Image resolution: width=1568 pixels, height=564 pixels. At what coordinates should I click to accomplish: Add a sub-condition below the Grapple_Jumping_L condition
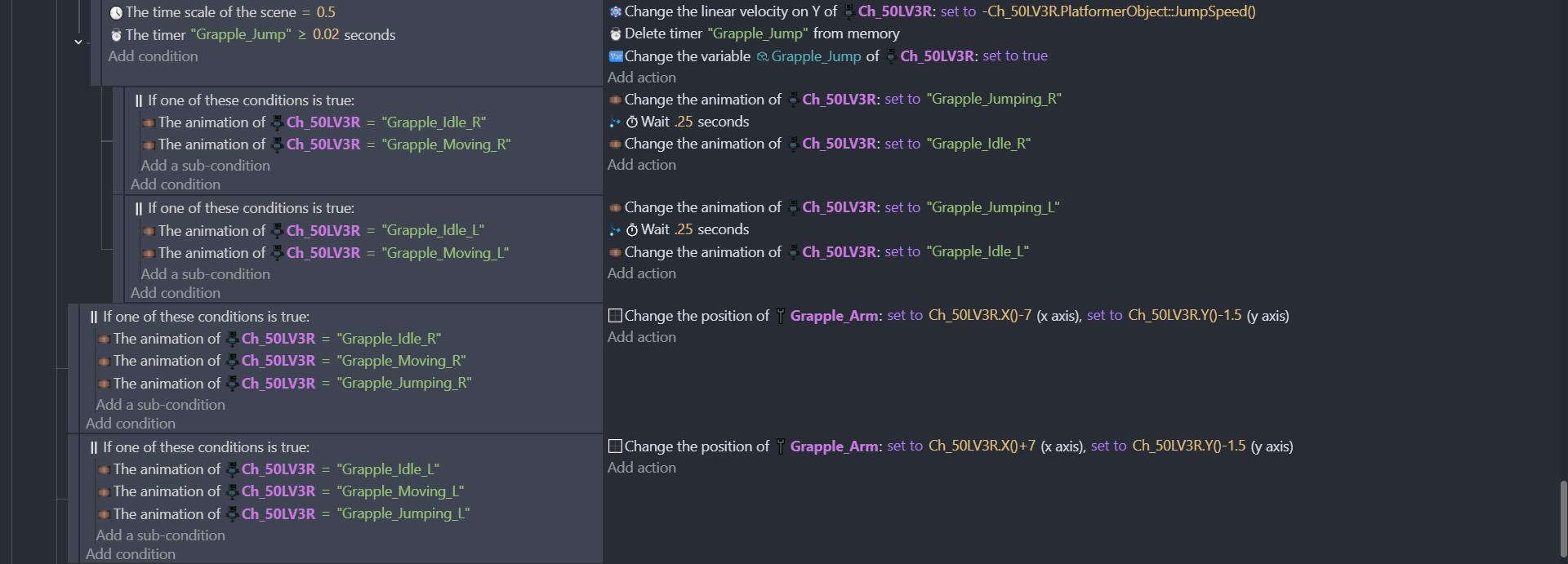point(160,535)
